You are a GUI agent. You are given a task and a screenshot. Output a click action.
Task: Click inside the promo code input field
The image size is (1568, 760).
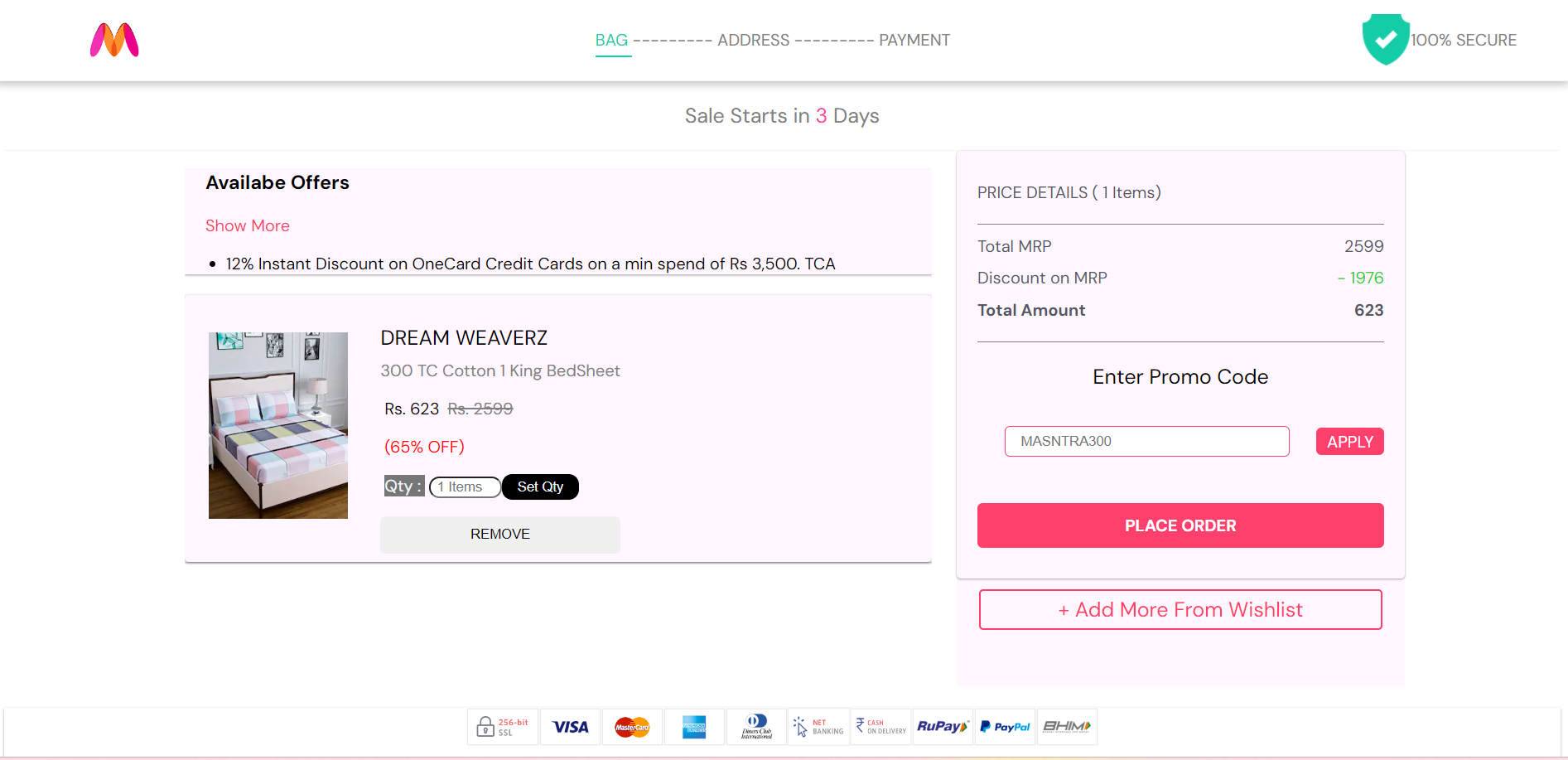click(1146, 441)
